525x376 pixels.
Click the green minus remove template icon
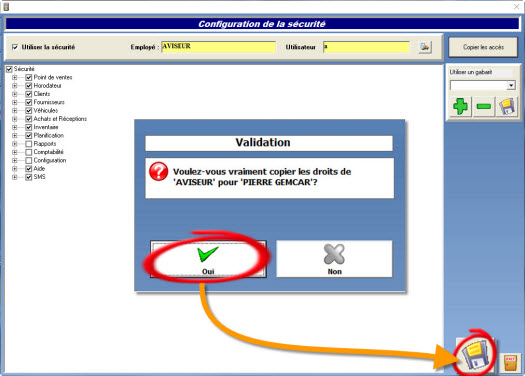tap(483, 106)
